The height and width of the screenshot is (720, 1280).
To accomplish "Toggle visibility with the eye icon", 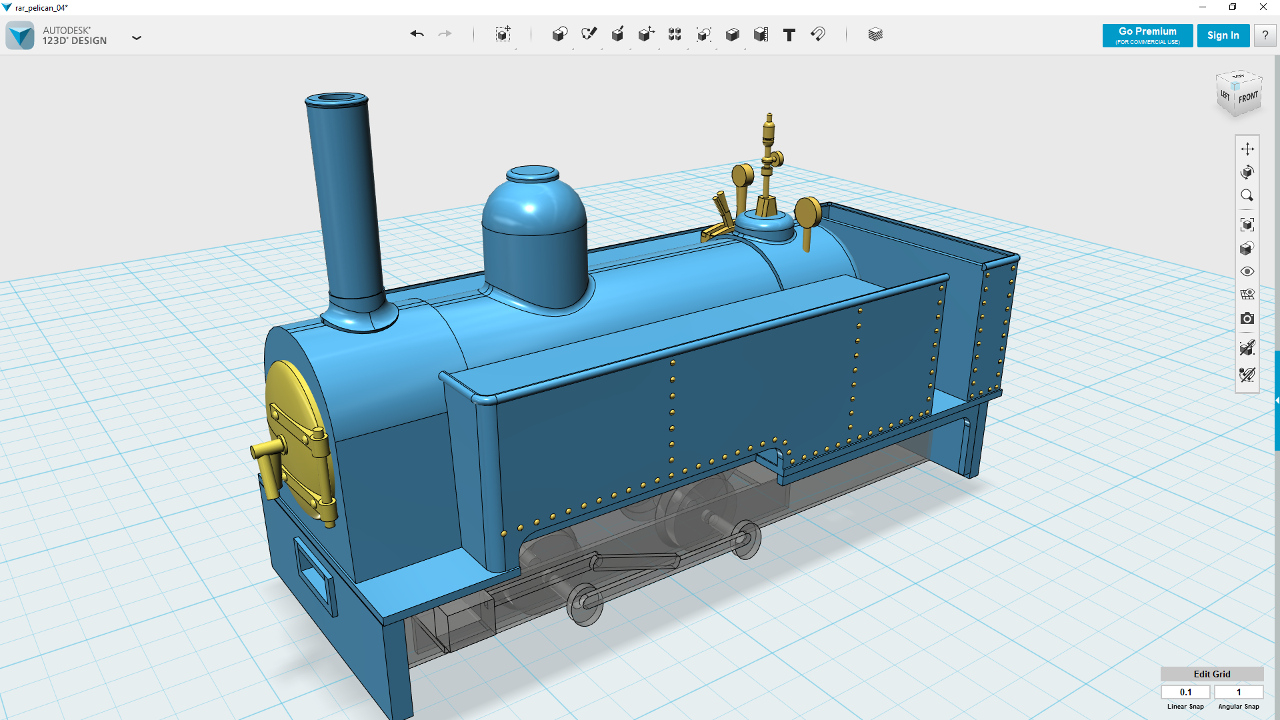I will [1247, 271].
